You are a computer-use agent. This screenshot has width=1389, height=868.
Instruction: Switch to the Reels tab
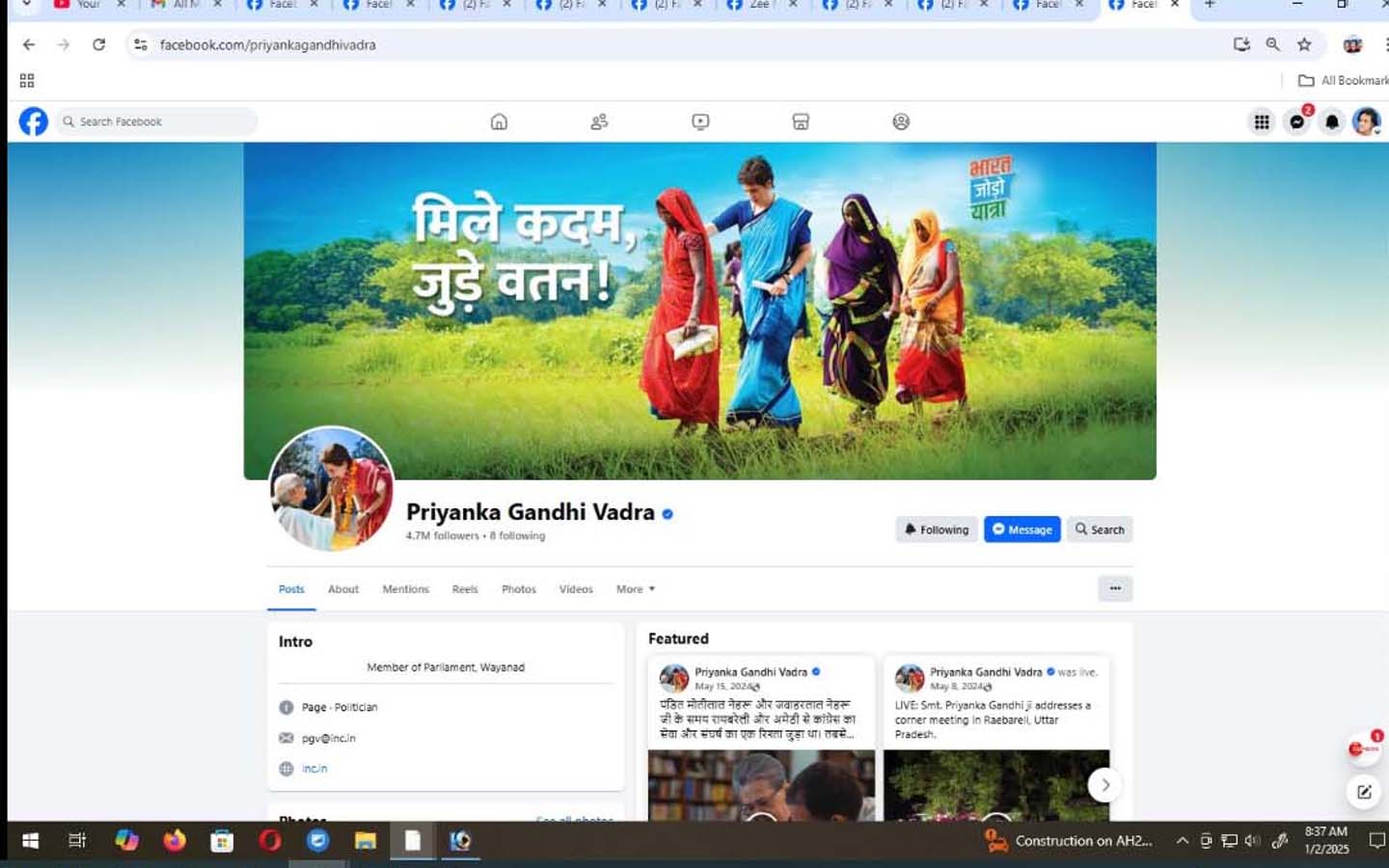465,589
